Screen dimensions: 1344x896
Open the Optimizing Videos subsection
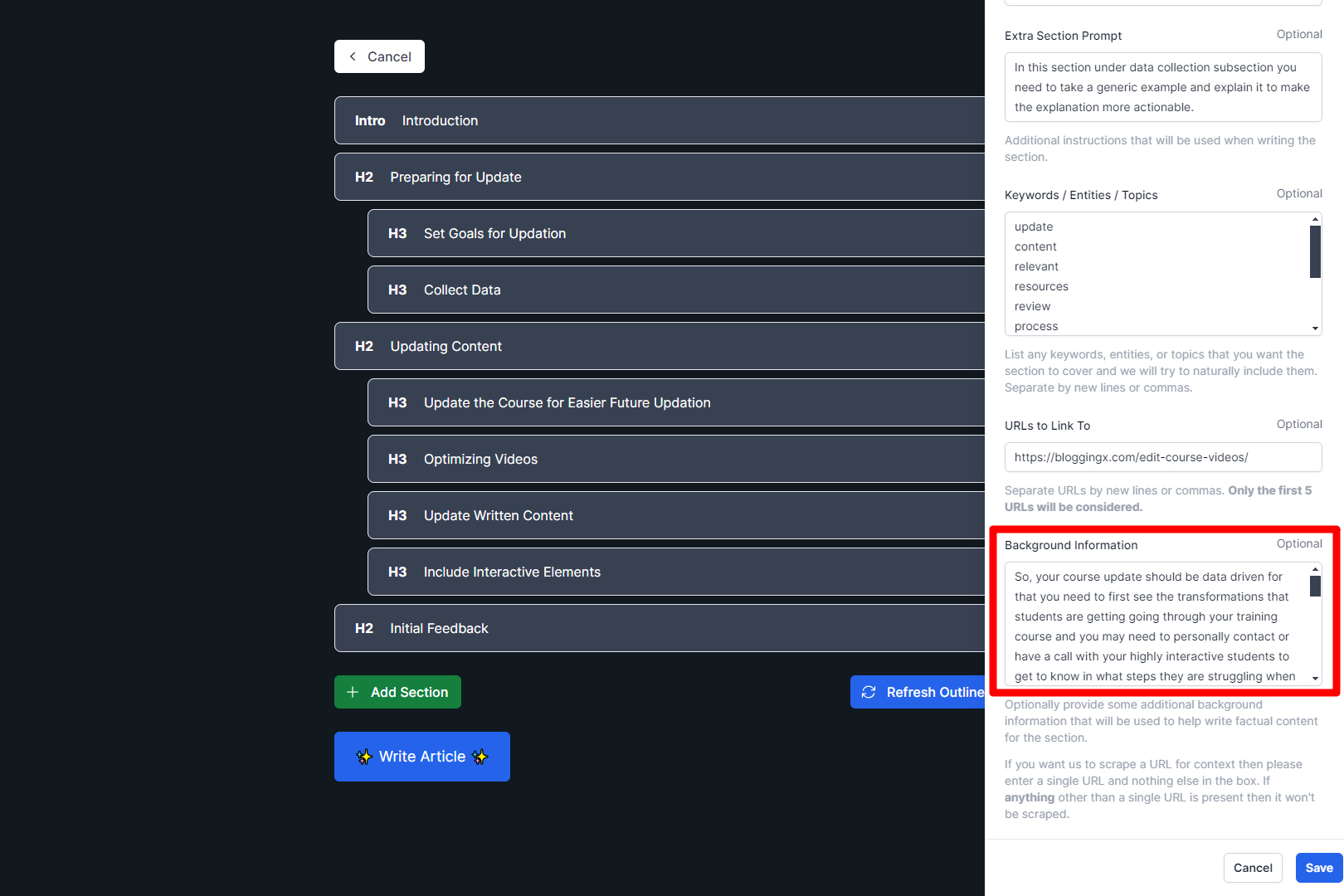(675, 459)
